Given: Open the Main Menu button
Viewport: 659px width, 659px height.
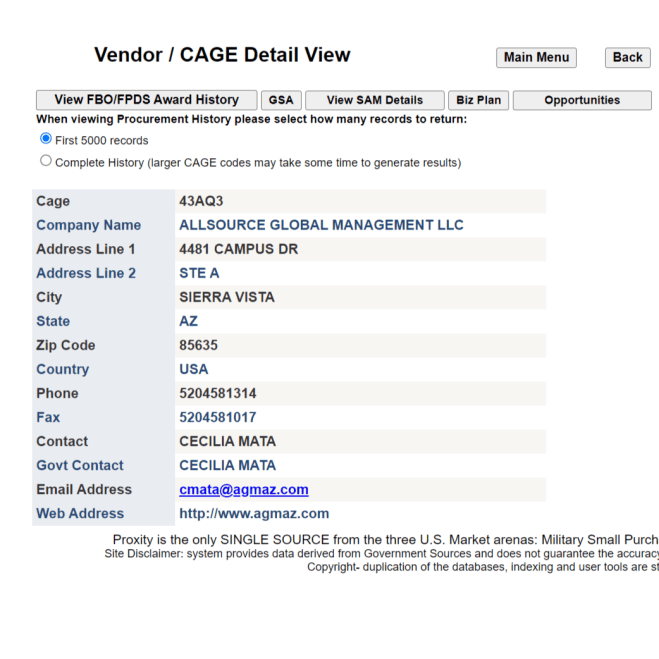Looking at the screenshot, I should (x=536, y=58).
